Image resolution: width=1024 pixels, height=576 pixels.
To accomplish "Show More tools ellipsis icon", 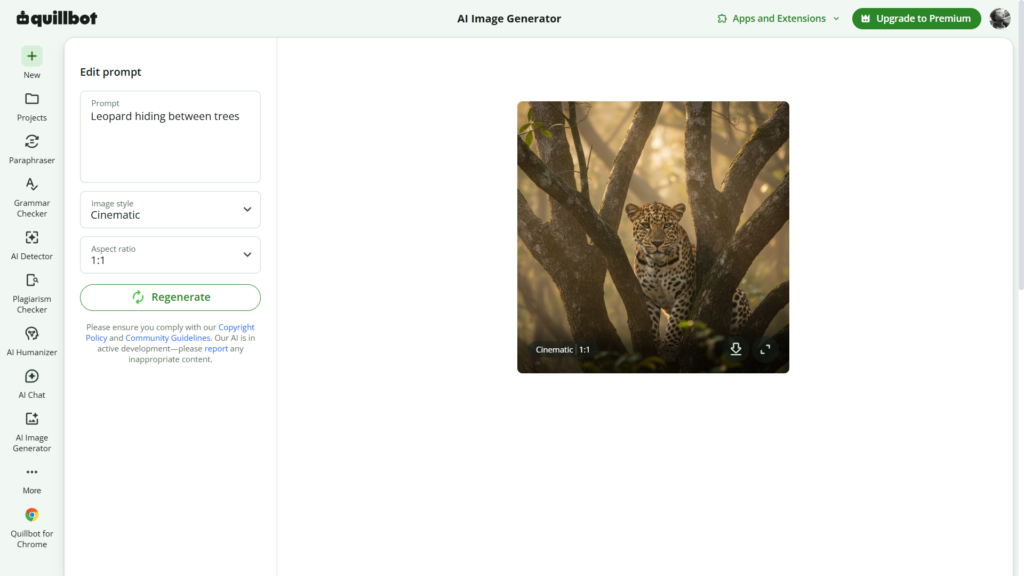I will click(31, 472).
